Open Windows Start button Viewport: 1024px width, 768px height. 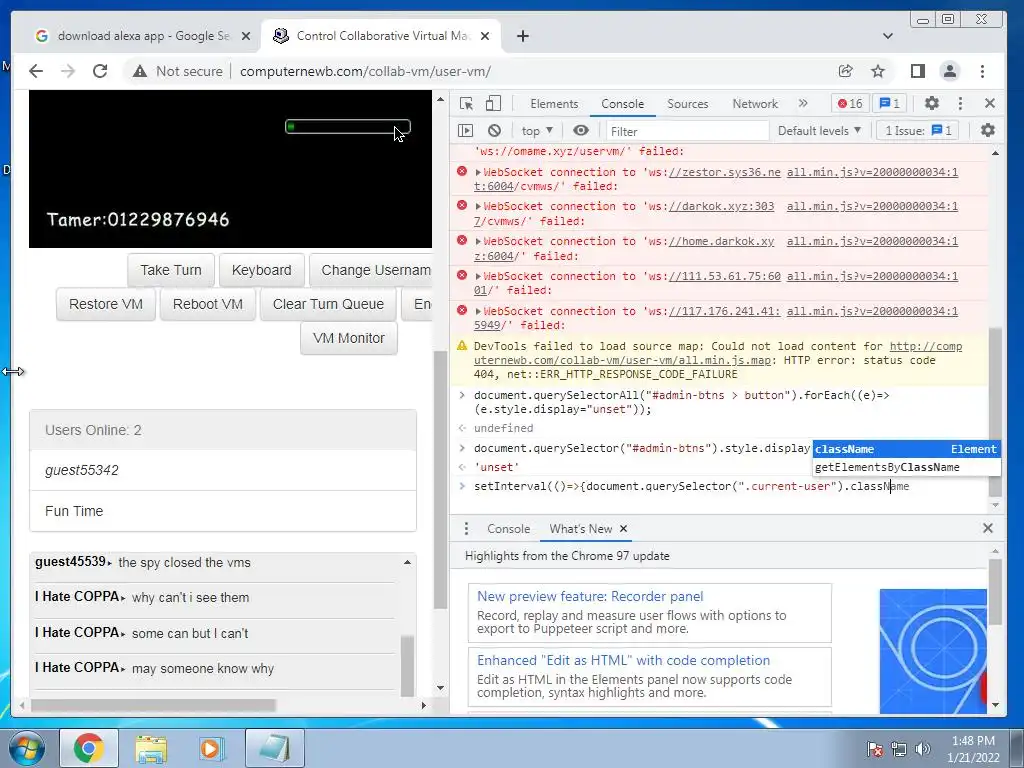pyautogui.click(x=26, y=748)
